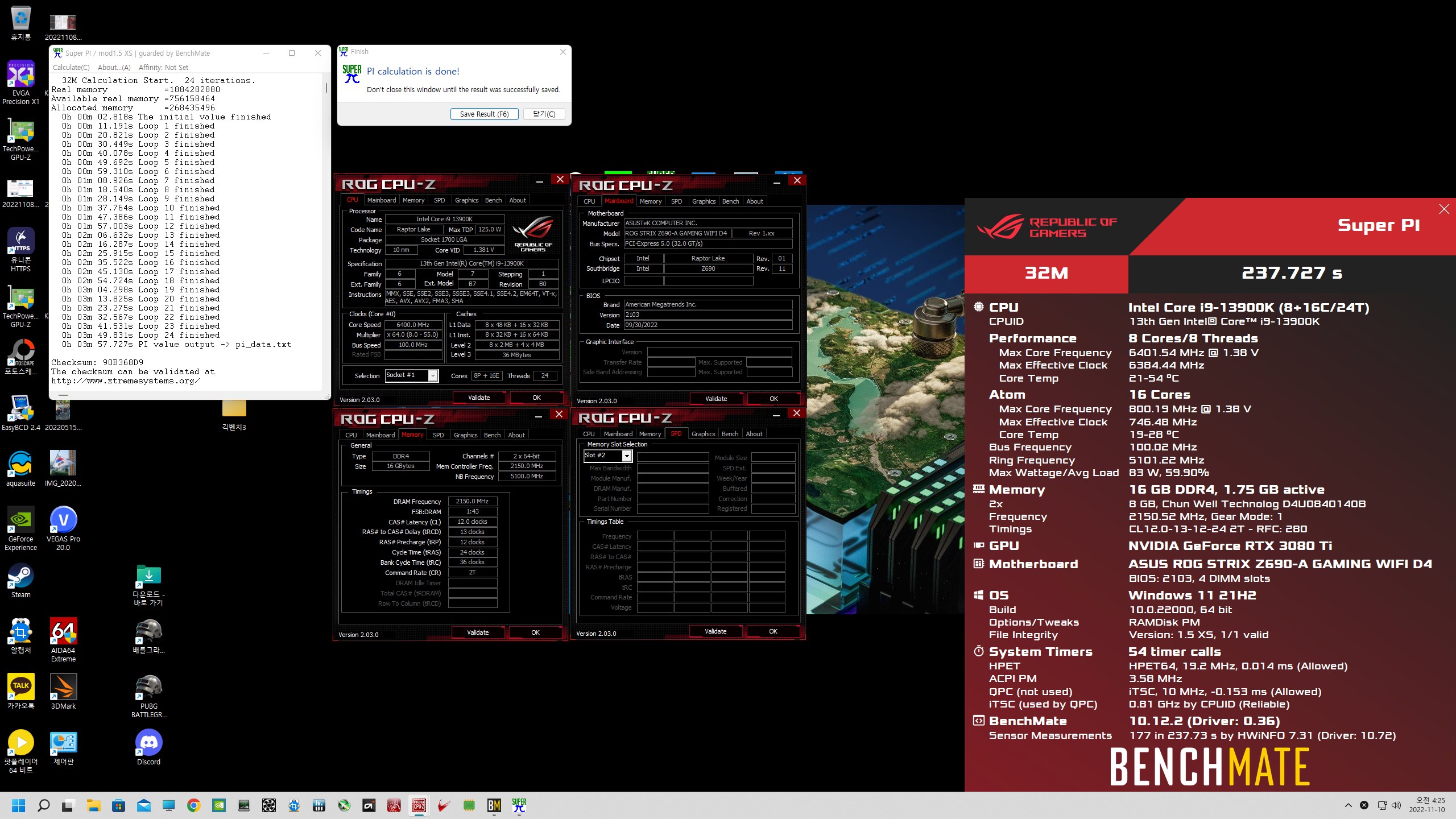Image resolution: width=1456 pixels, height=819 pixels.
Task: Click the Checksum: 90B368D9 line in Super PI
Action: (97, 362)
